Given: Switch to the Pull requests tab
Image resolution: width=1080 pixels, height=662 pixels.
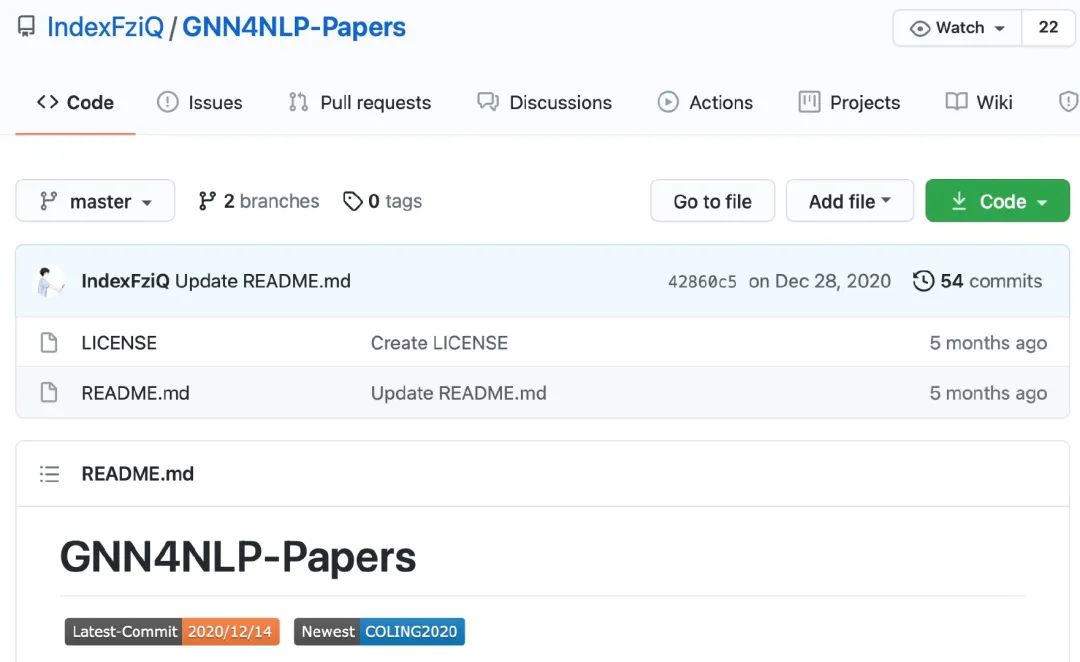Looking at the screenshot, I should tap(360, 103).
